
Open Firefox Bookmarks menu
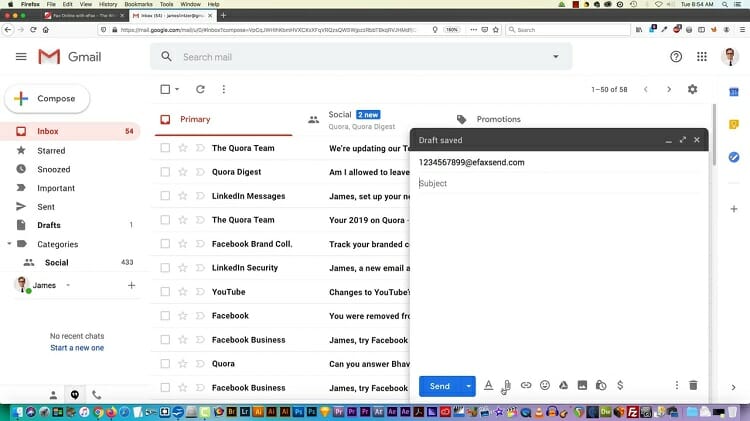tap(138, 4)
